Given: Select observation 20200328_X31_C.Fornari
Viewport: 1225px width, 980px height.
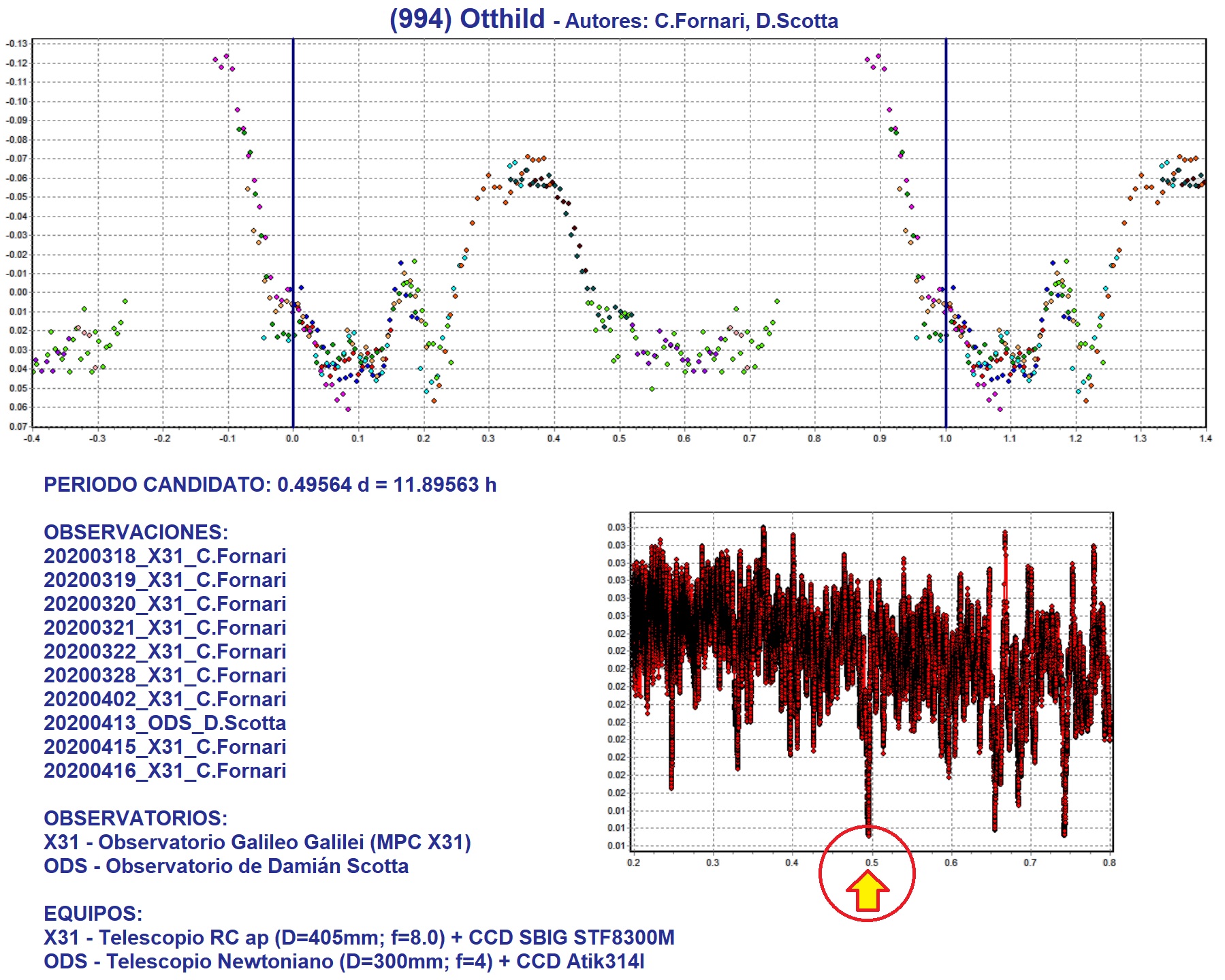Looking at the screenshot, I should point(165,676).
